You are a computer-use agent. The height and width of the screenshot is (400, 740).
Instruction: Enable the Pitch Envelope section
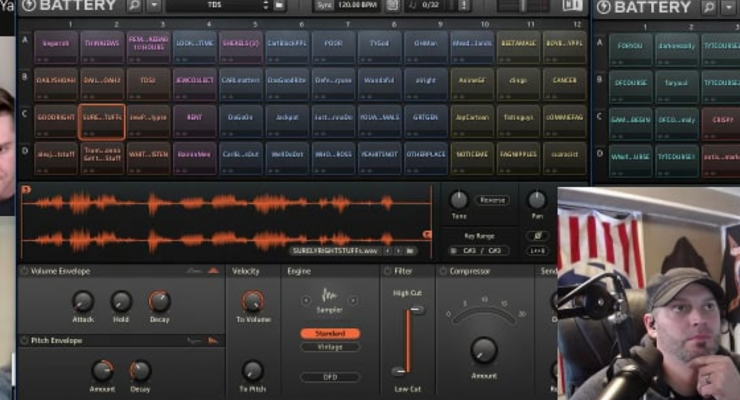tap(25, 340)
